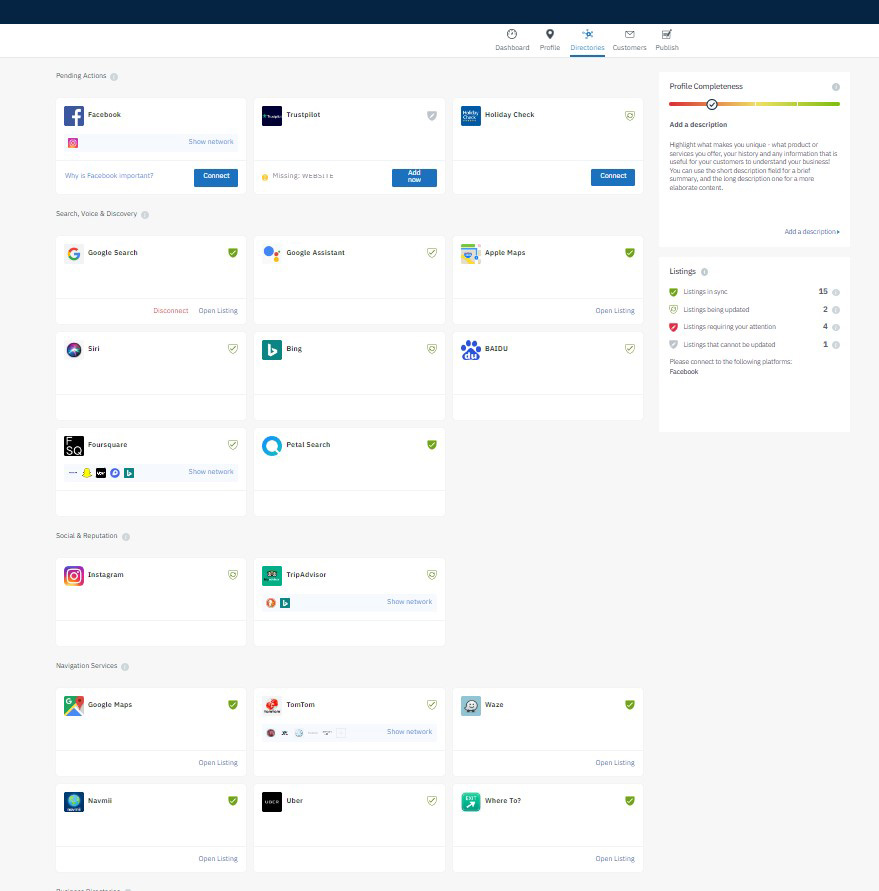This screenshot has width=879, height=891.
Task: Click Facebook link under Listings panel
Action: tap(684, 372)
